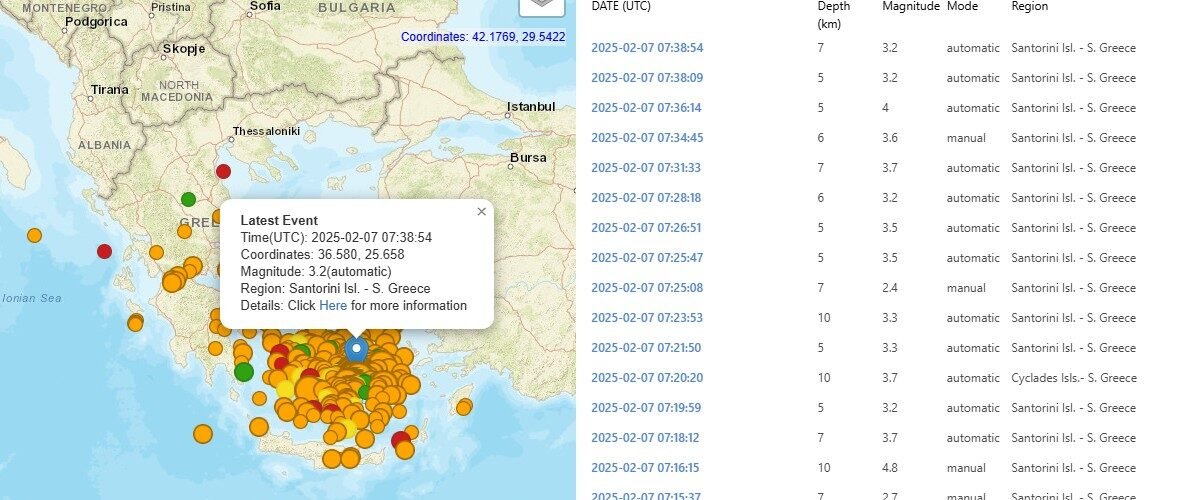View the 07:16:15 magnitude 4.8 event
This screenshot has width=1194, height=500.
pos(647,468)
